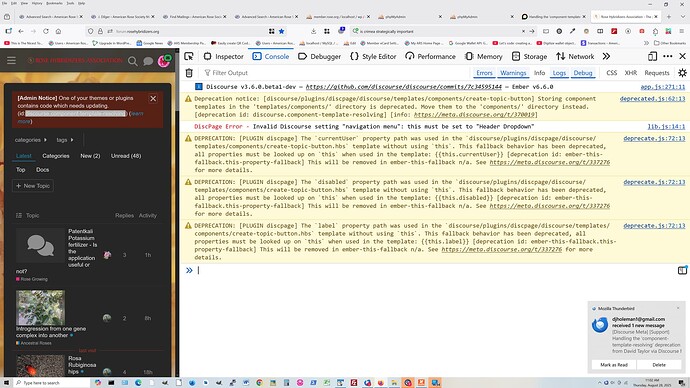Open the Memory panel
This screenshot has height=388, width=690.
coord(484,56)
